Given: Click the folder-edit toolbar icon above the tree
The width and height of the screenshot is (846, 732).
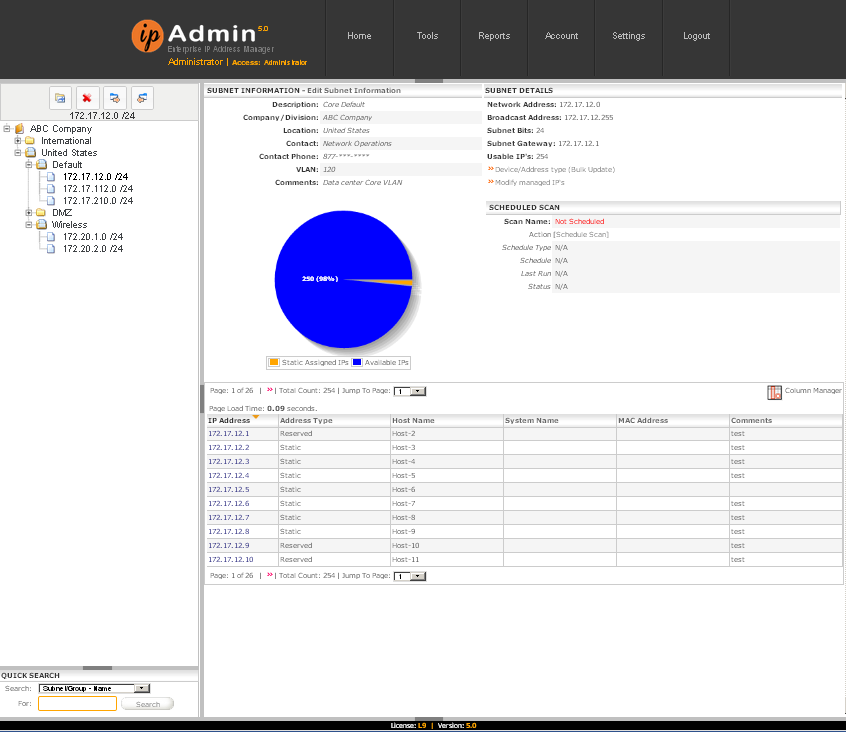Looking at the screenshot, I should 60,98.
